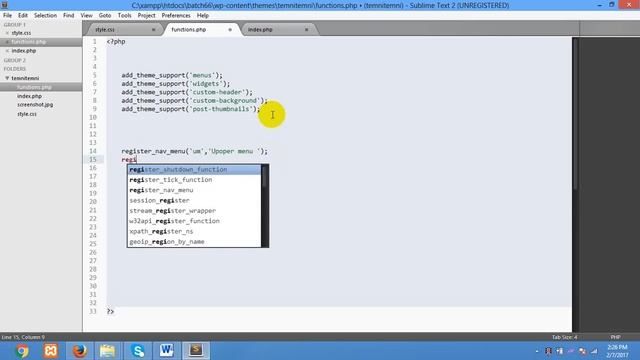The height and width of the screenshot is (360, 640).
Task: Open the Find menu
Action: 69,16
